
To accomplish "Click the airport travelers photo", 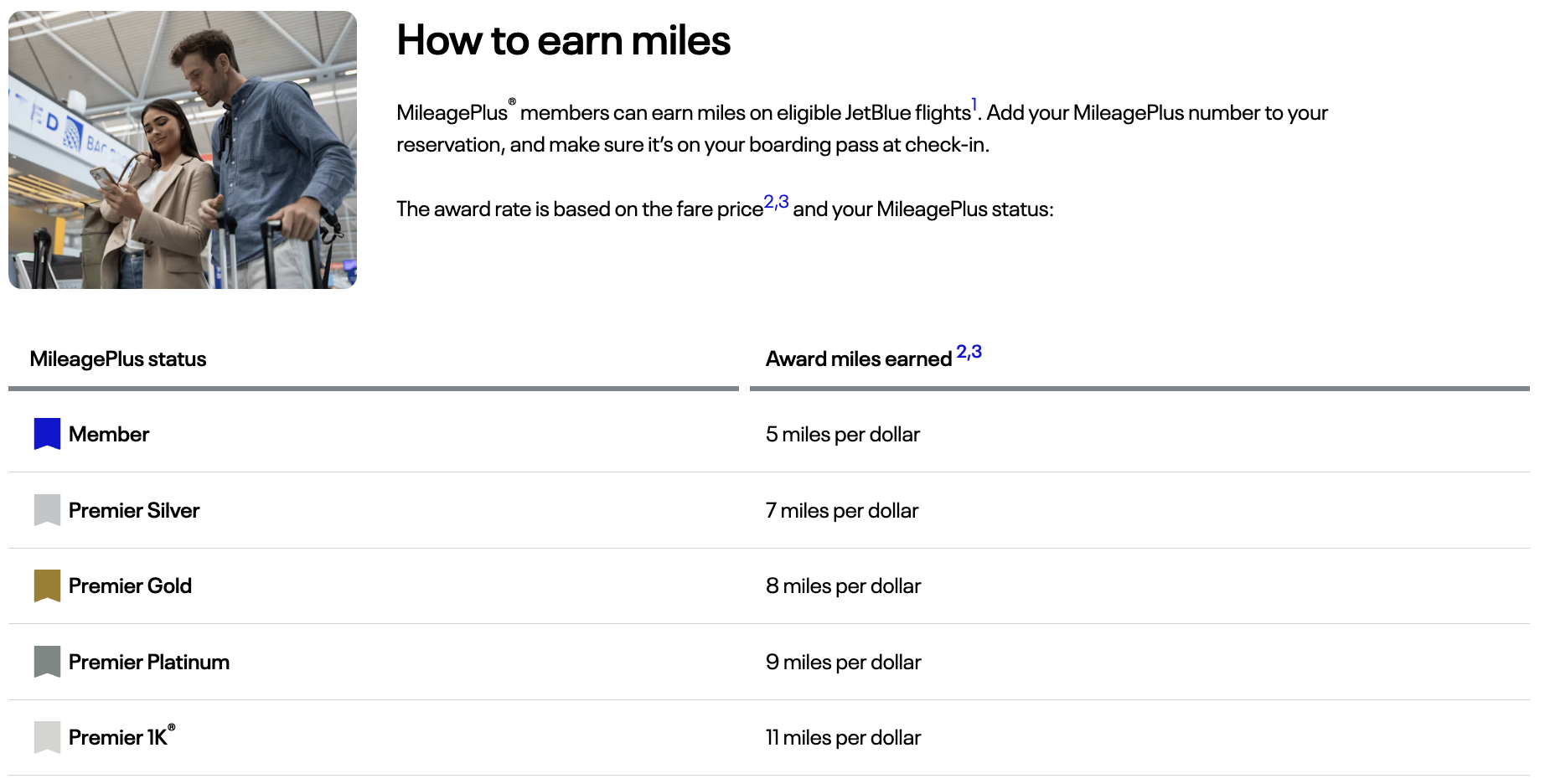I will (183, 150).
